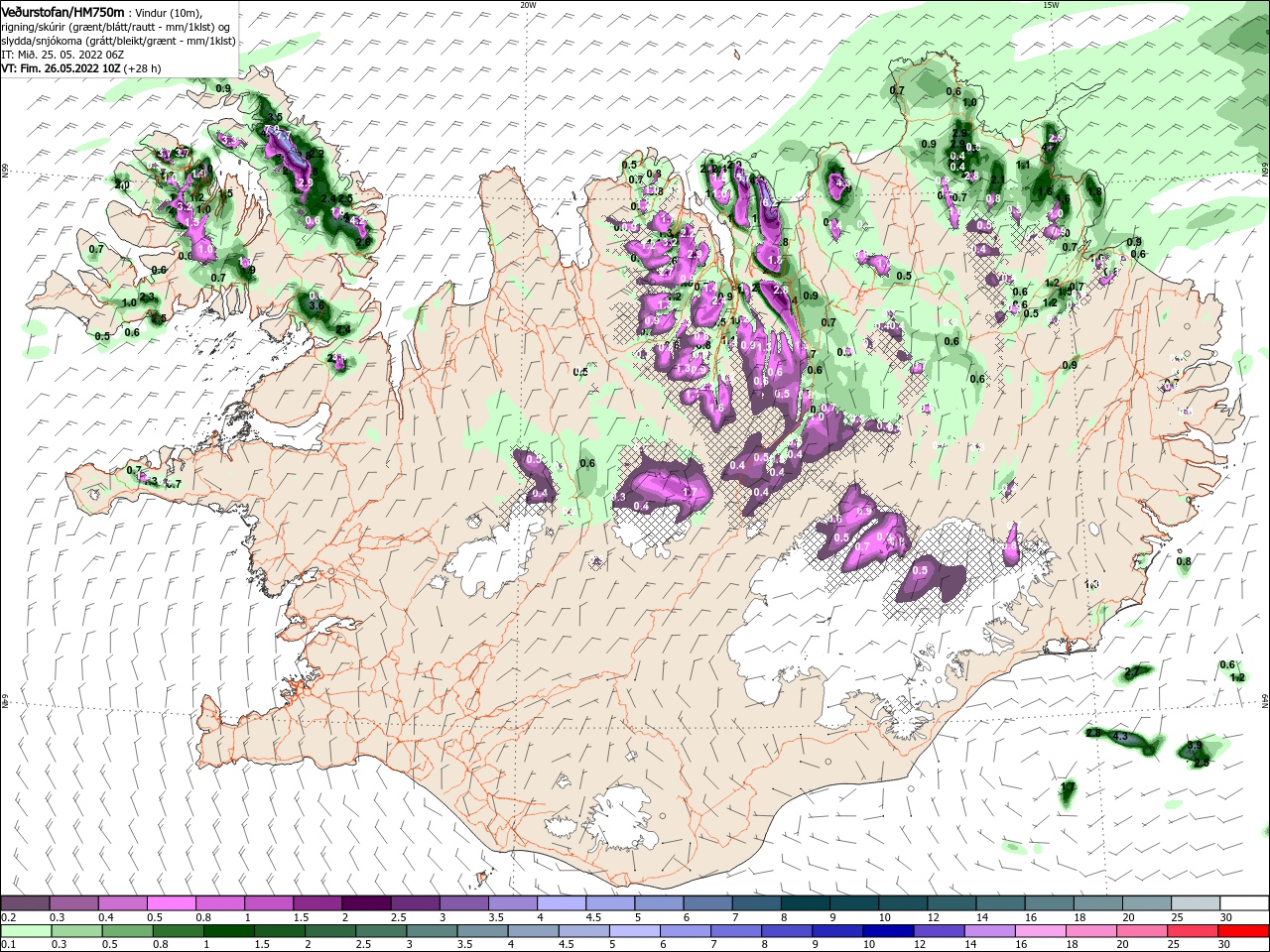Image resolution: width=1270 pixels, height=952 pixels.
Task: Pick the upper-row light grey swatch starting at 25
Action: tap(1197, 903)
